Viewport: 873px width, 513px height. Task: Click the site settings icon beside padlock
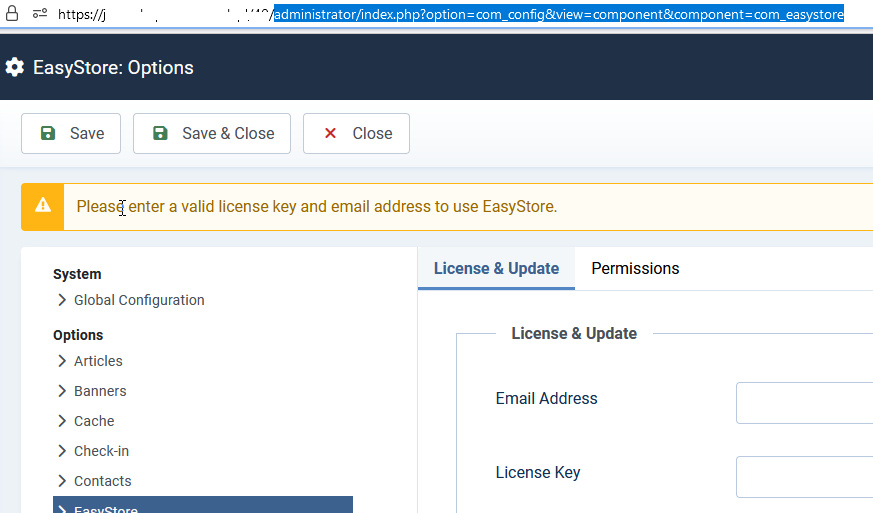(x=40, y=14)
